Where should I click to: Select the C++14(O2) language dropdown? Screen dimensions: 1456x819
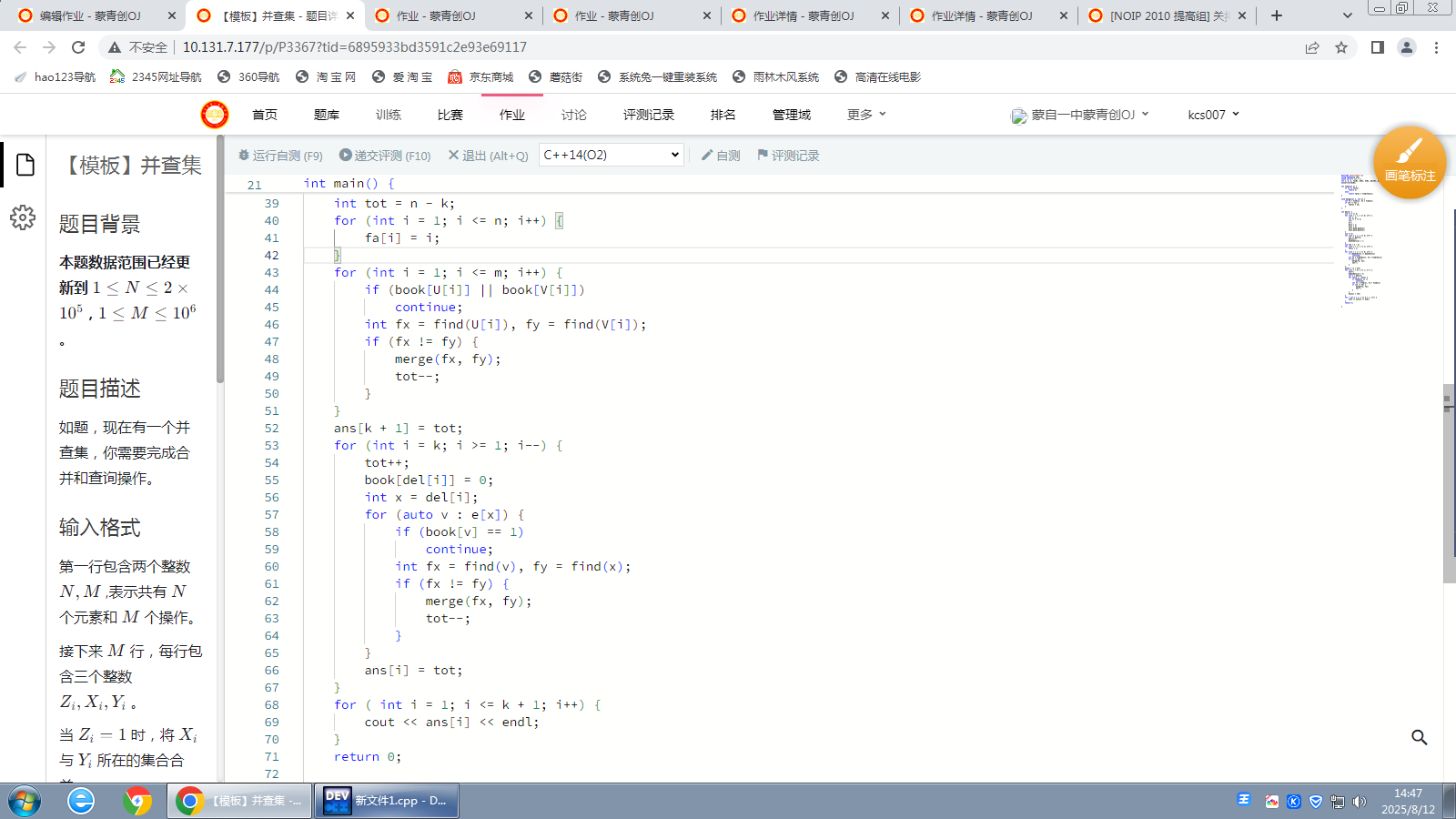point(611,155)
